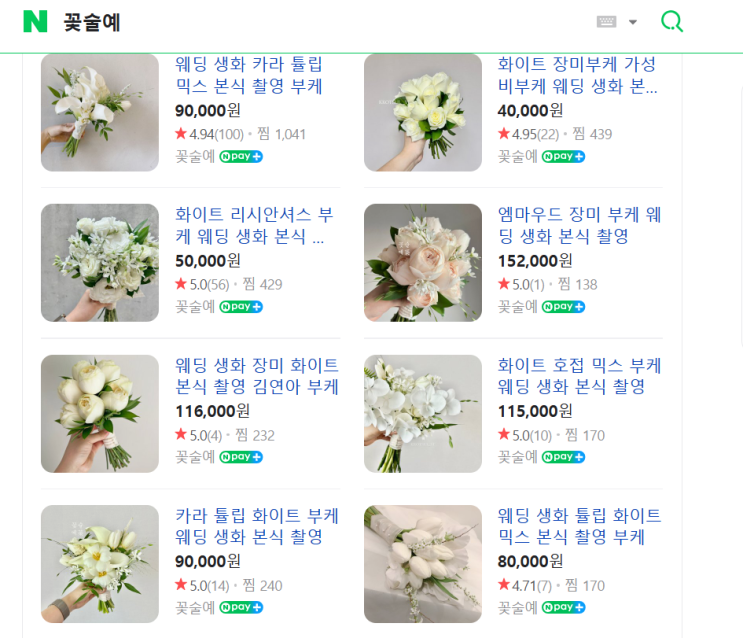
Task: Click the 꽃술예 search query field
Action: tap(300, 22)
